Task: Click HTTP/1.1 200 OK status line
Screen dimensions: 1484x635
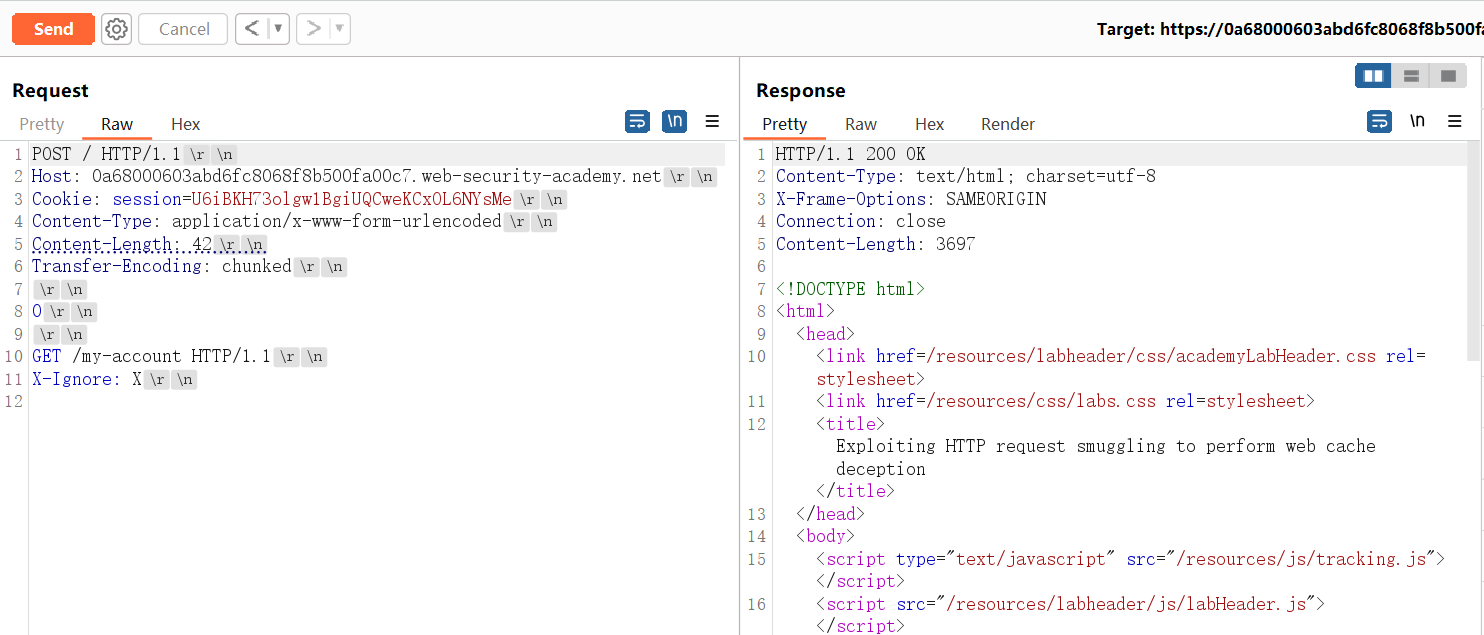Action: (851, 154)
